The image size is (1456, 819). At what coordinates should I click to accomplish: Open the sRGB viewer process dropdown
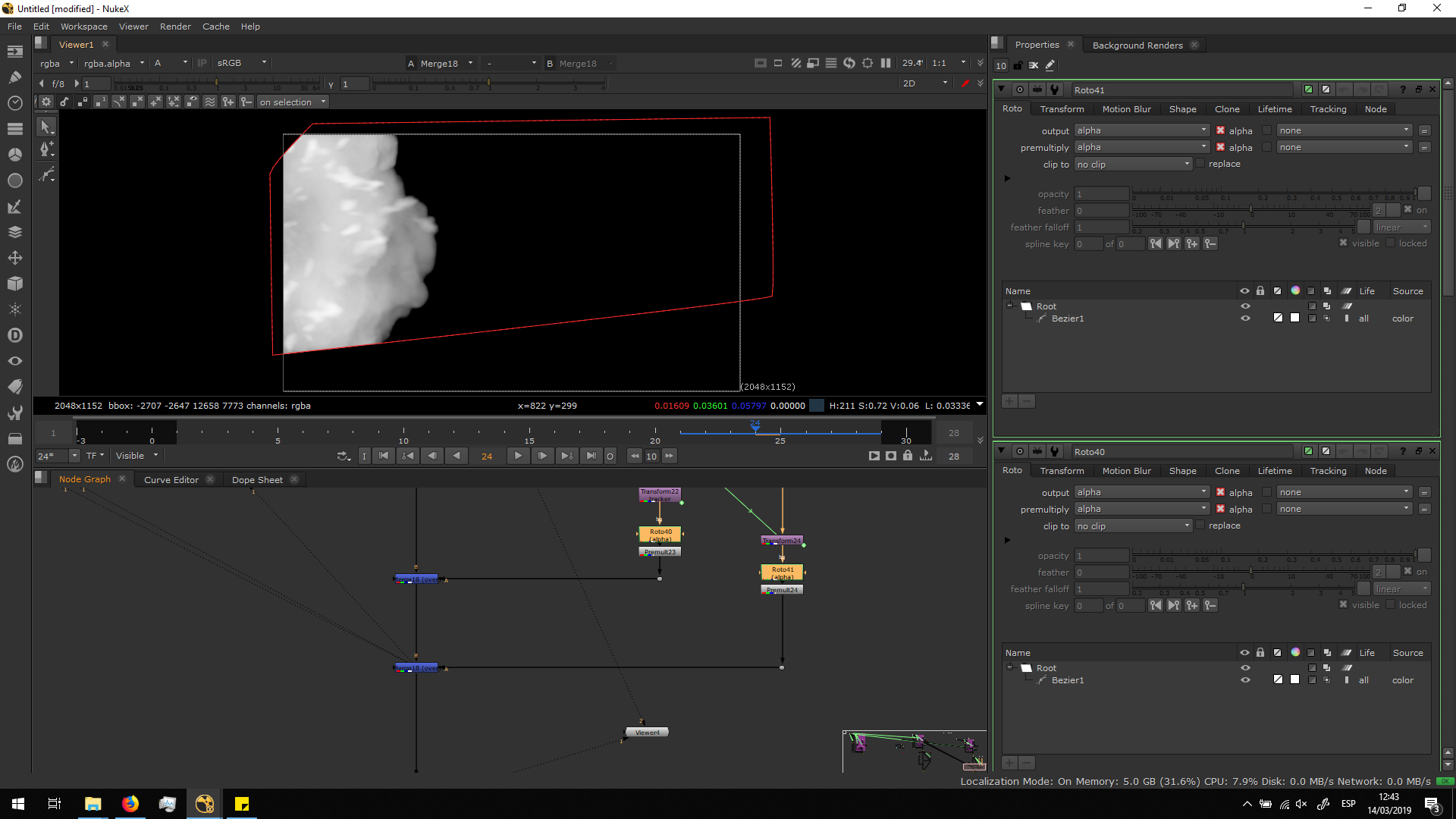(x=241, y=63)
